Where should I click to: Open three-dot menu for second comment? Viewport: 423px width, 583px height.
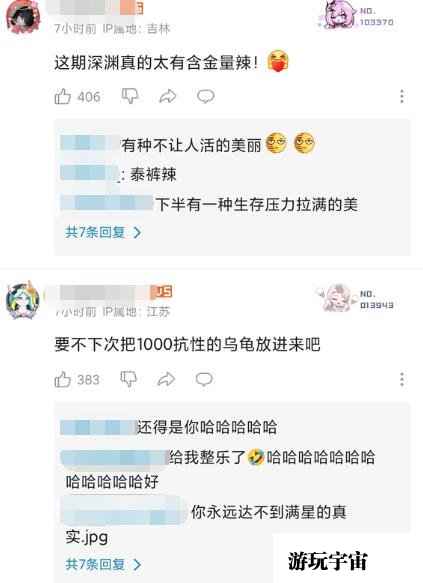coord(402,379)
